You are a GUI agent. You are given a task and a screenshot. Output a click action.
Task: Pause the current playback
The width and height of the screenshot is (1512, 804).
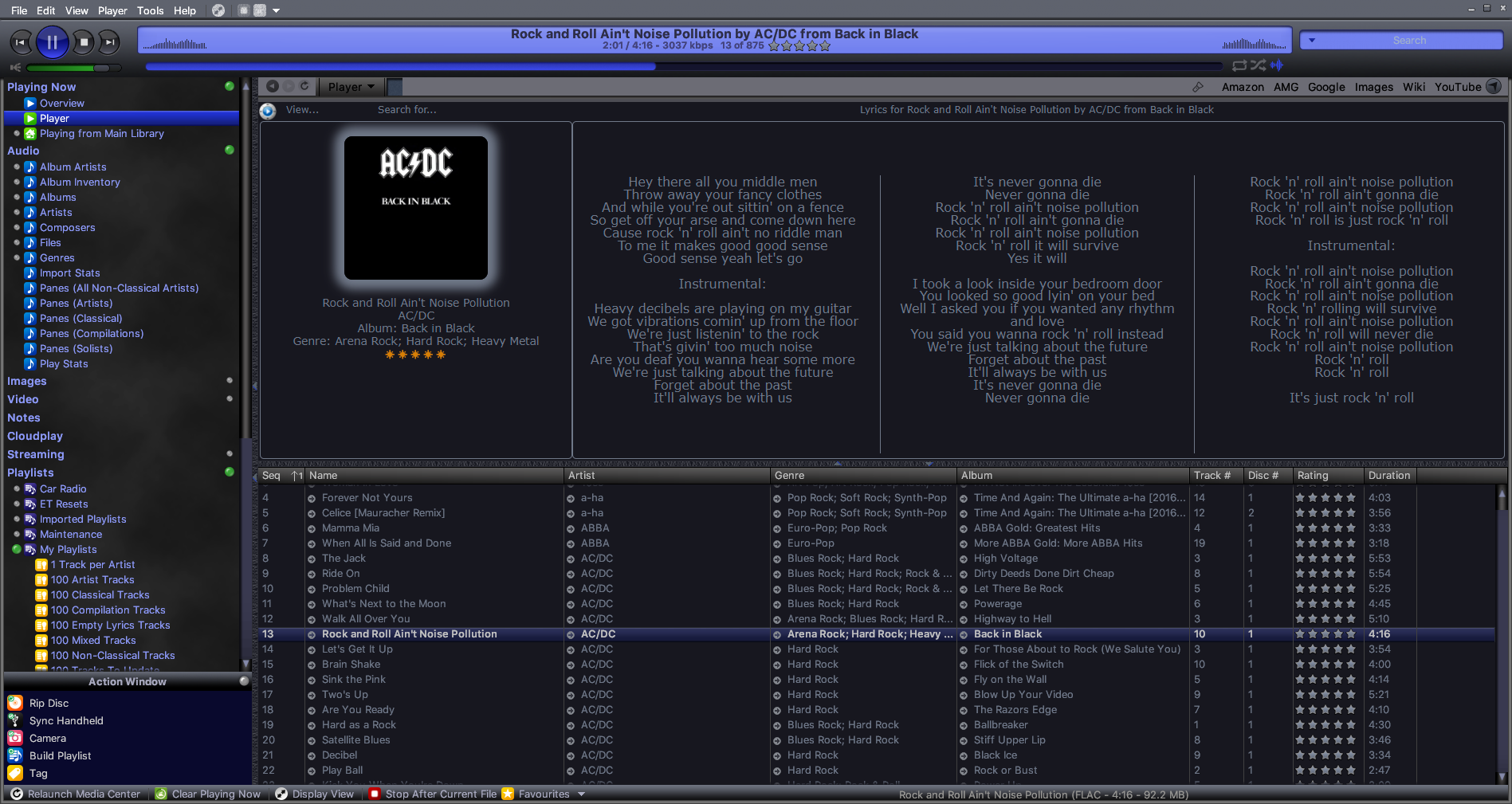[52, 42]
